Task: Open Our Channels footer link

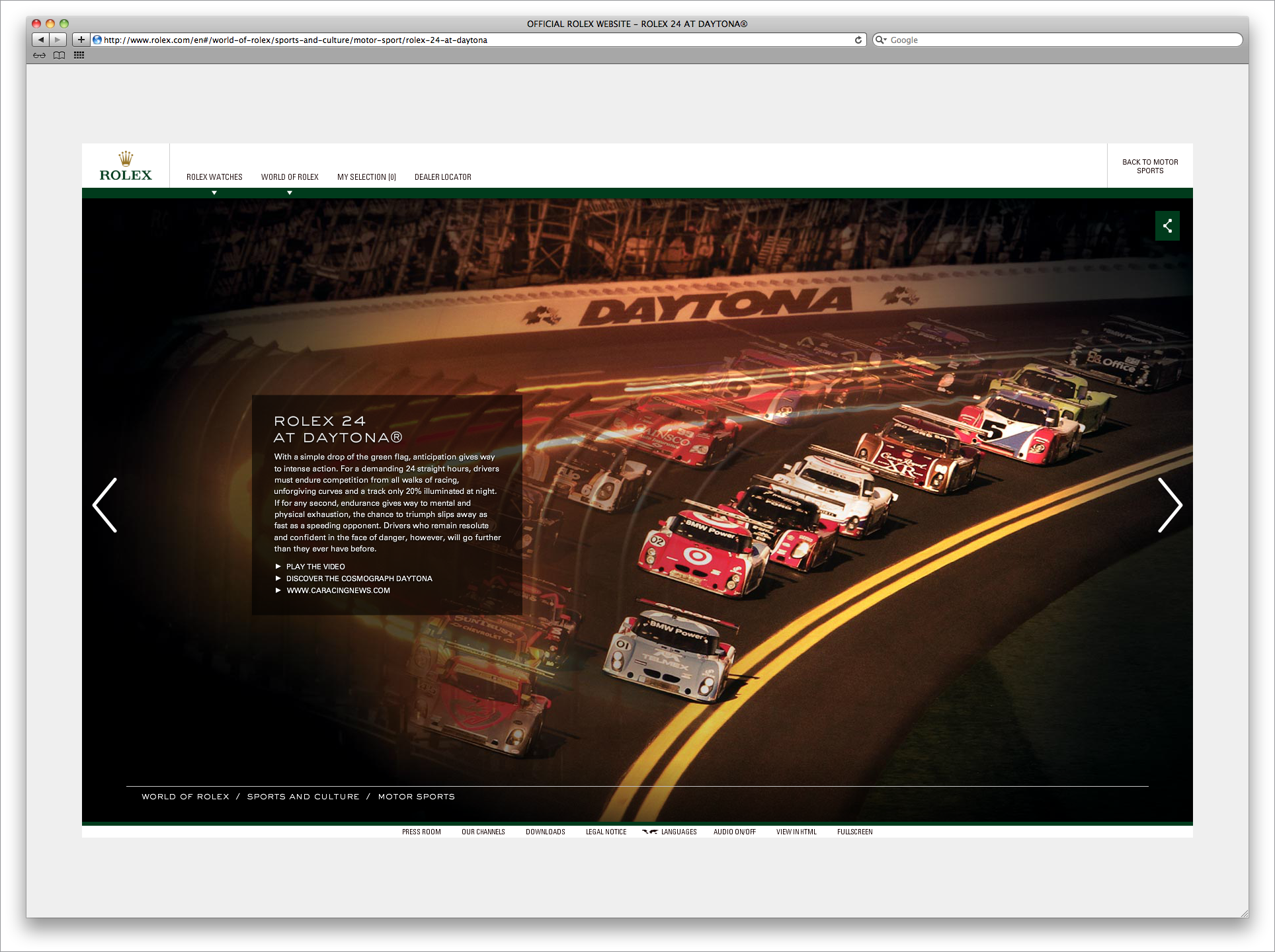Action: click(x=483, y=832)
